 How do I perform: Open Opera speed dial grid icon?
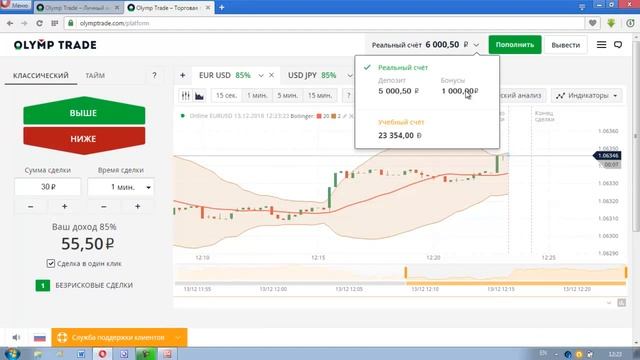coord(54,23)
